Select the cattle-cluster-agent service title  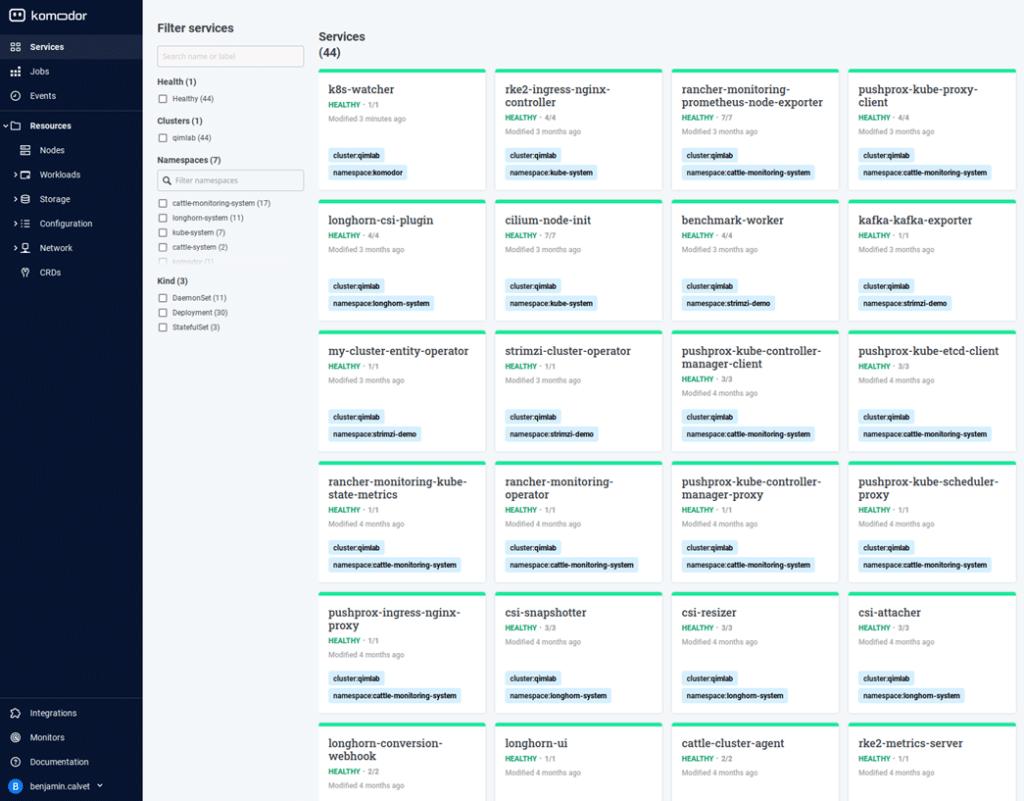(732, 744)
